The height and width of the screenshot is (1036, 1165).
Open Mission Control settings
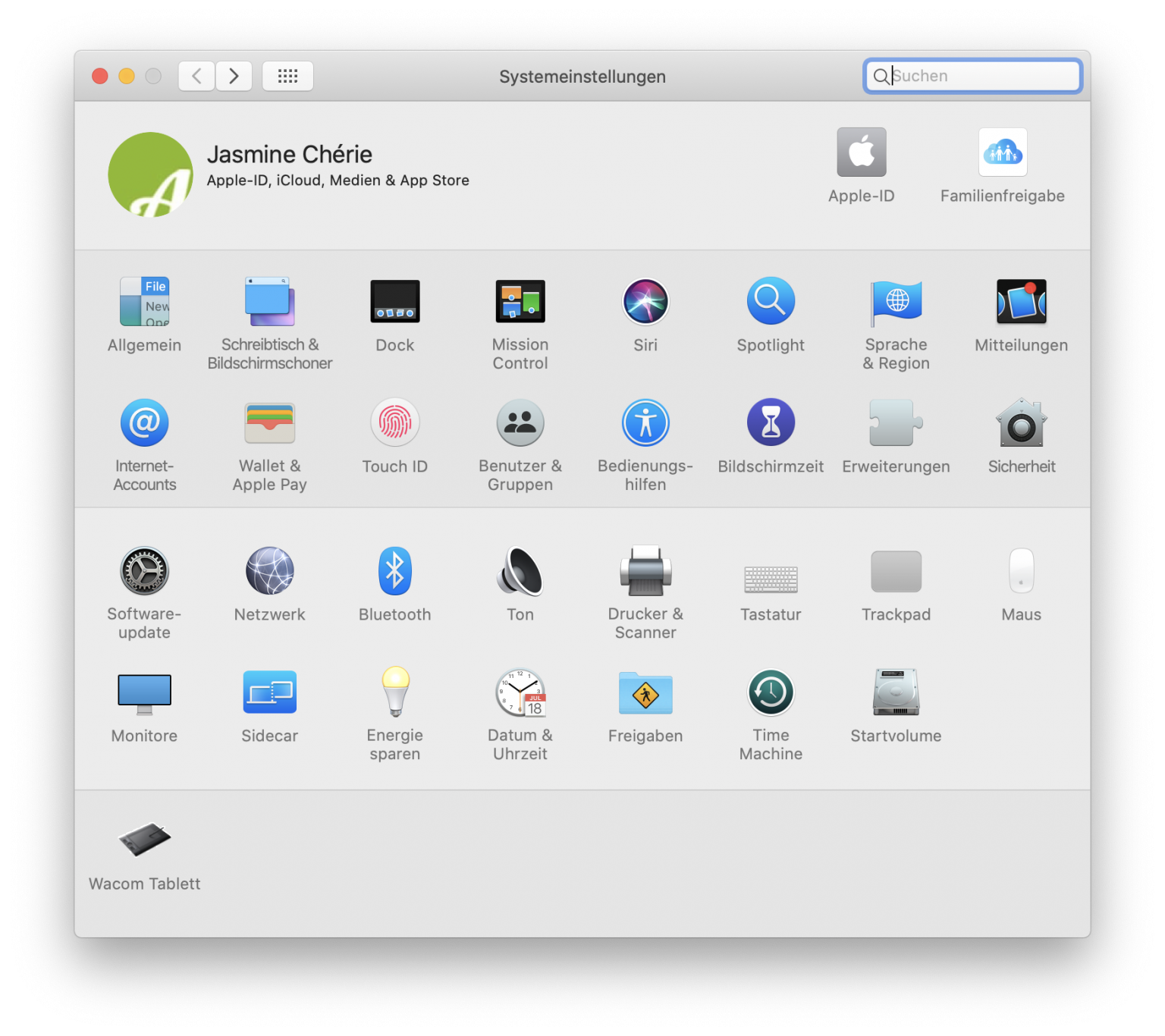click(520, 302)
